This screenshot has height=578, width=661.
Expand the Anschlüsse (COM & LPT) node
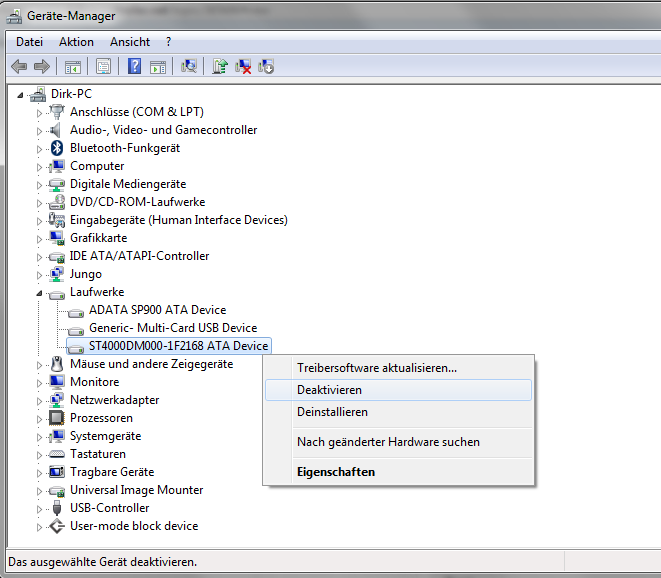[x=39, y=113]
